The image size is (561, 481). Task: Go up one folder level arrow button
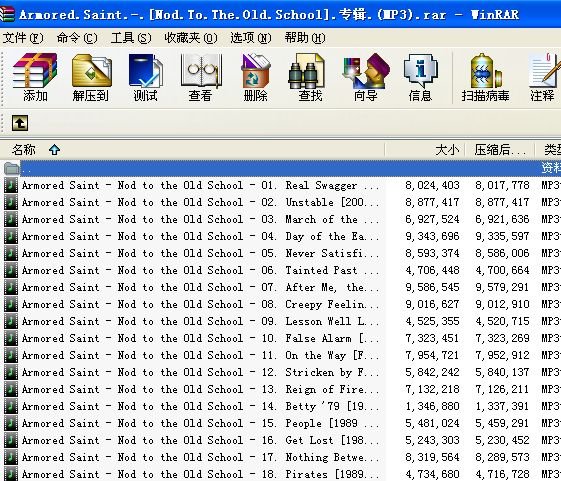[x=20, y=123]
